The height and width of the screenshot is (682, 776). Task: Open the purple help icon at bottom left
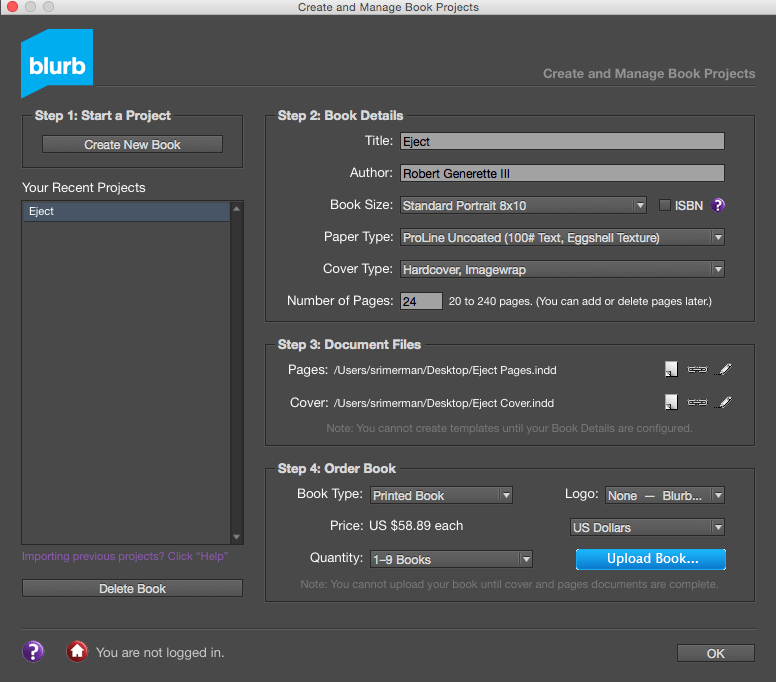[x=33, y=651]
